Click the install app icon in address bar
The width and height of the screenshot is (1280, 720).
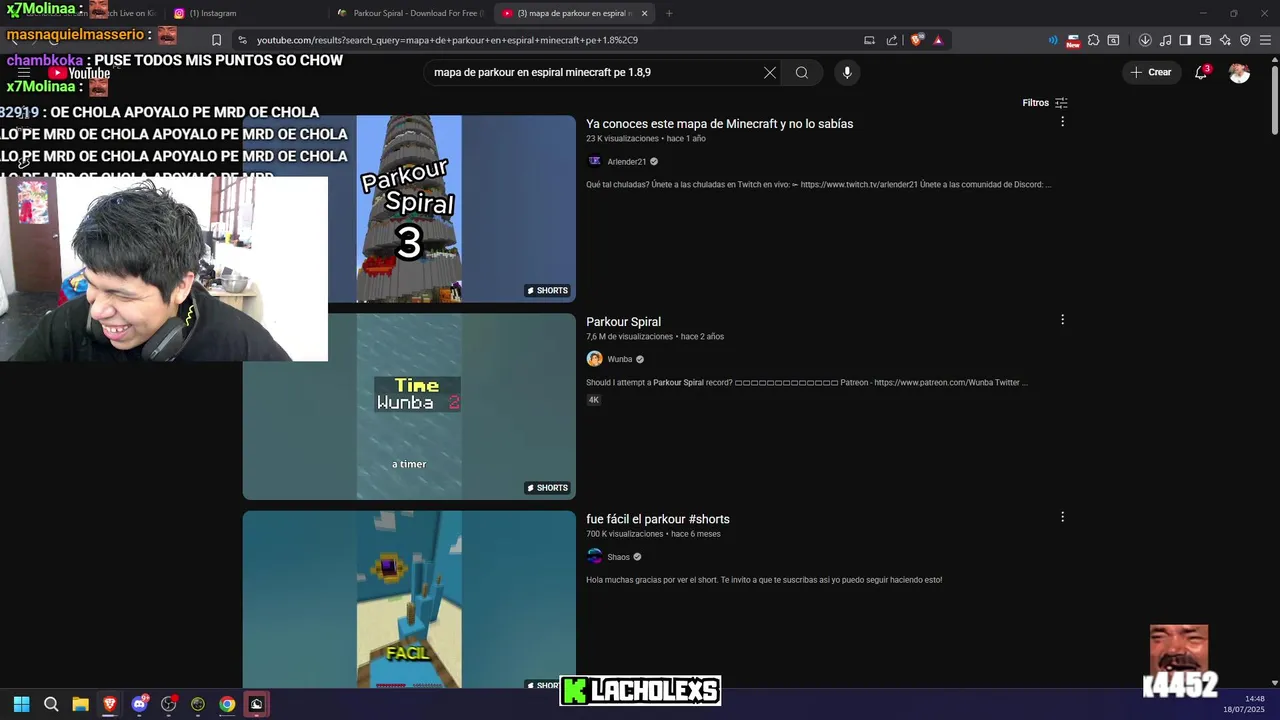[x=869, y=40]
